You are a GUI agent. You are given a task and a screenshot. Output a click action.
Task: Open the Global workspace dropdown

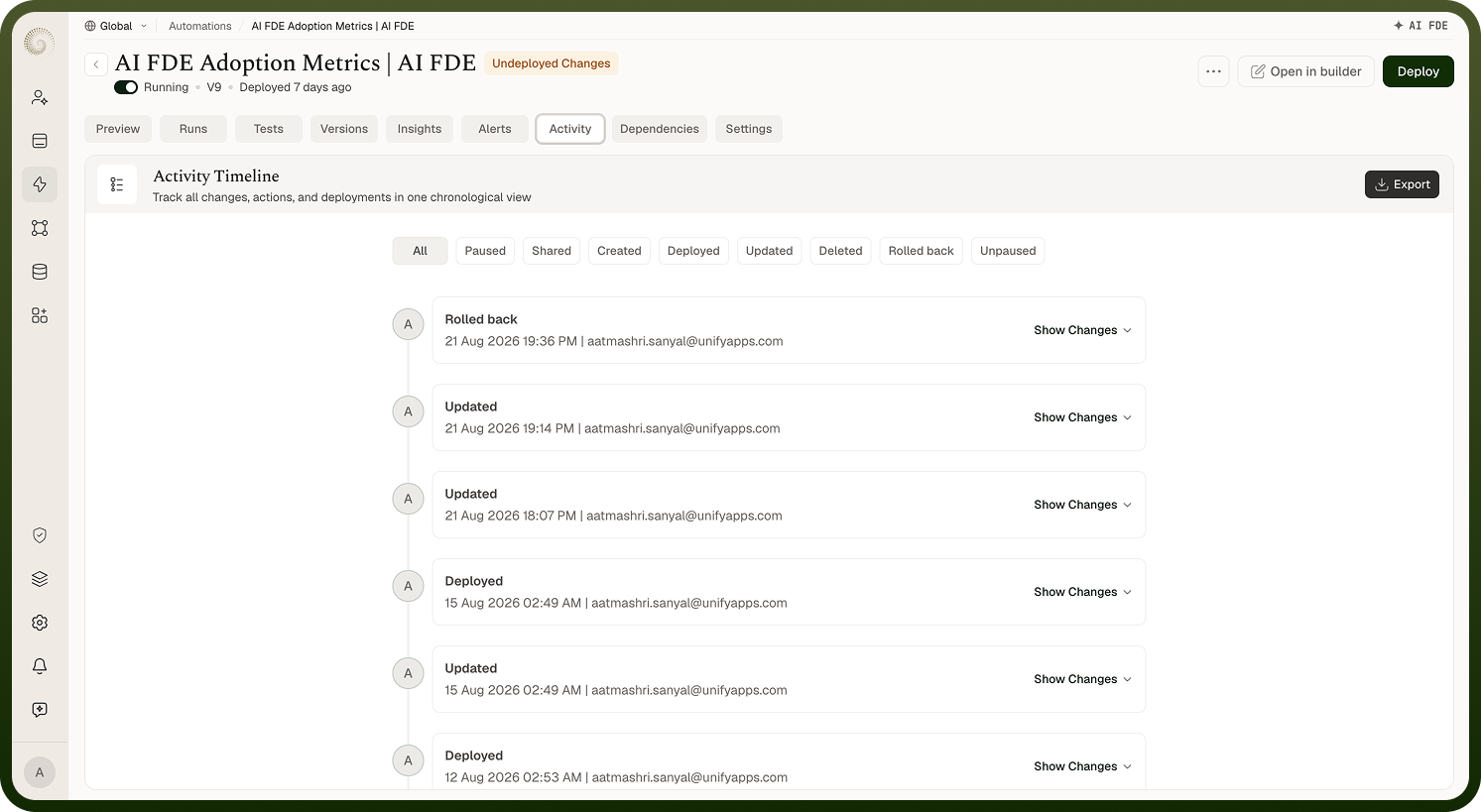point(116,26)
